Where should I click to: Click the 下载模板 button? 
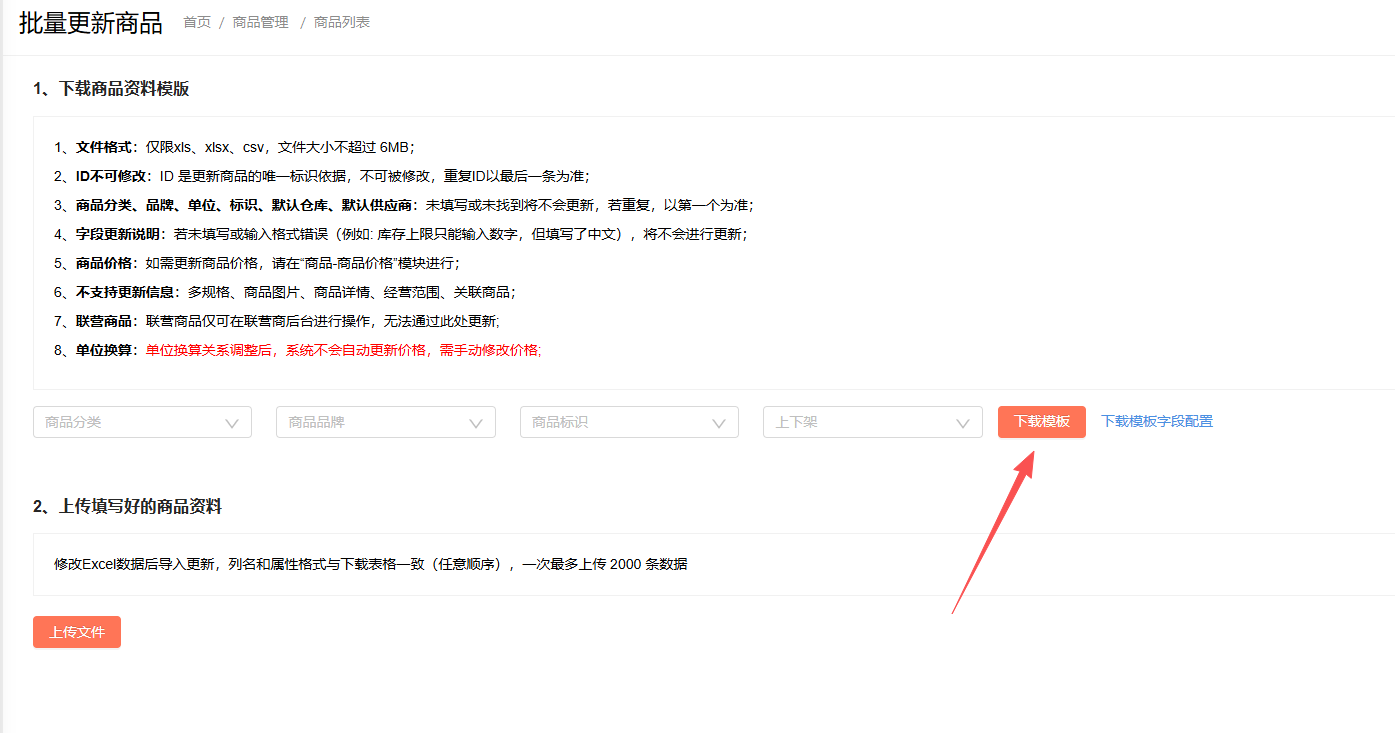(1042, 422)
